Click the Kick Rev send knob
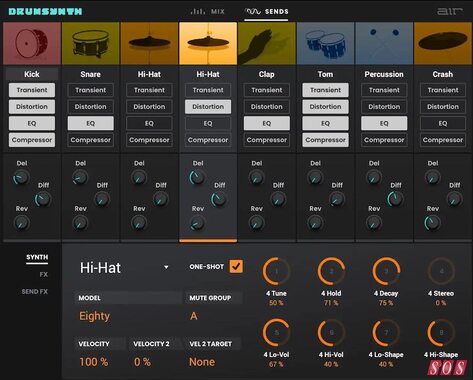Screen dimensions: 473x380 click(x=21, y=223)
